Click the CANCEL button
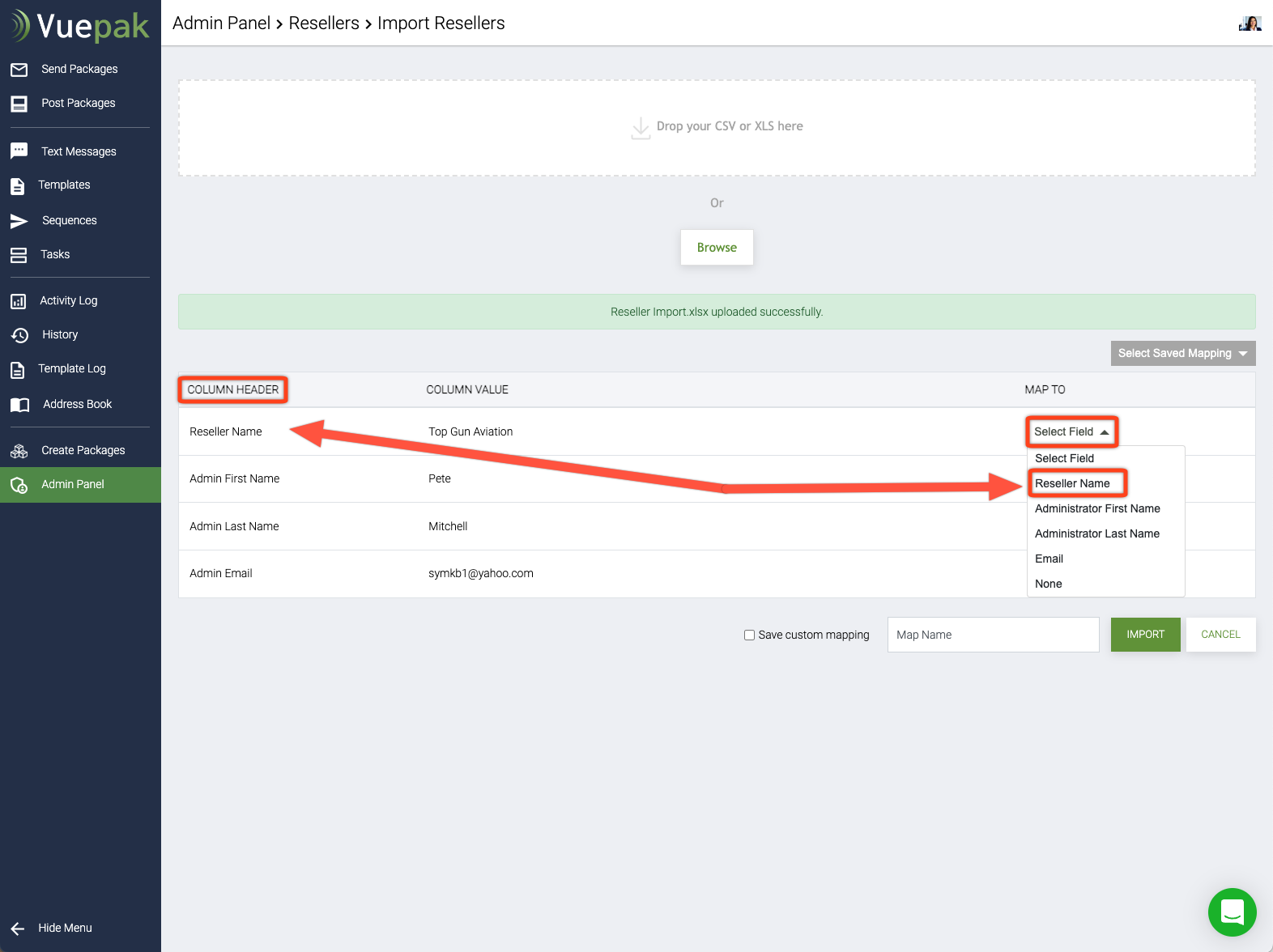Image resolution: width=1273 pixels, height=952 pixels. [1220, 635]
